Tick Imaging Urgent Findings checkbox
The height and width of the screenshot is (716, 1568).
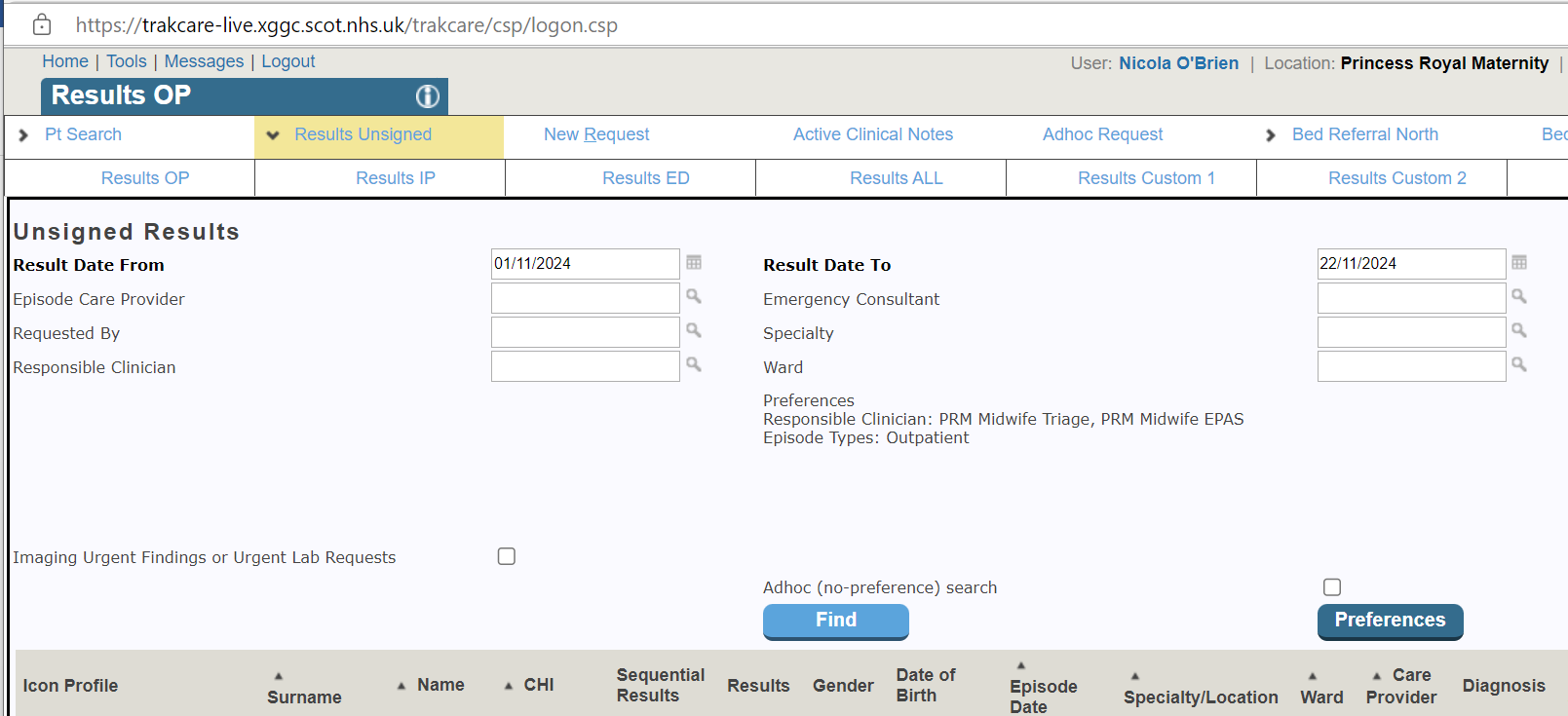507,556
